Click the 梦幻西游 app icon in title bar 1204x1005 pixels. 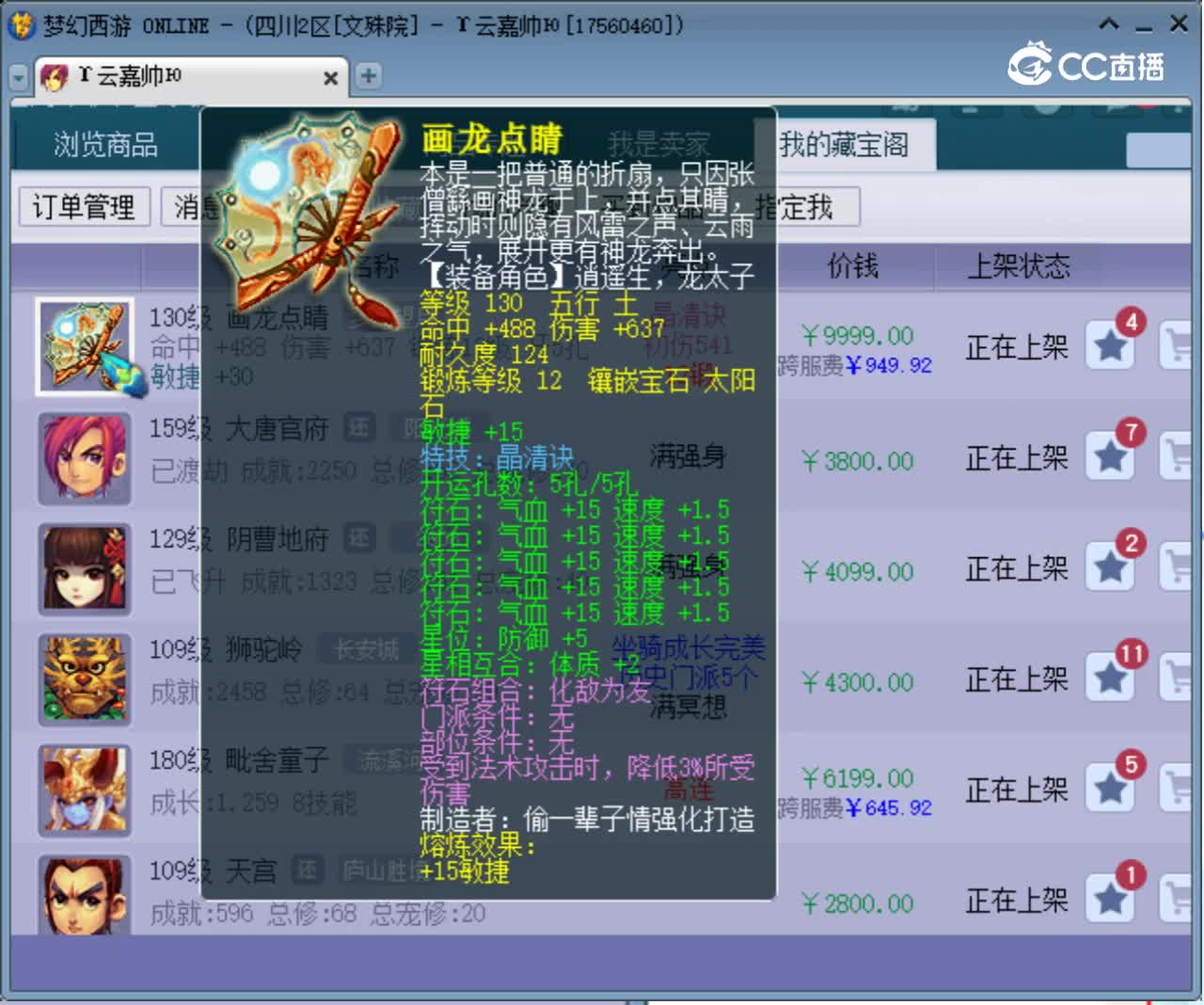(22, 24)
